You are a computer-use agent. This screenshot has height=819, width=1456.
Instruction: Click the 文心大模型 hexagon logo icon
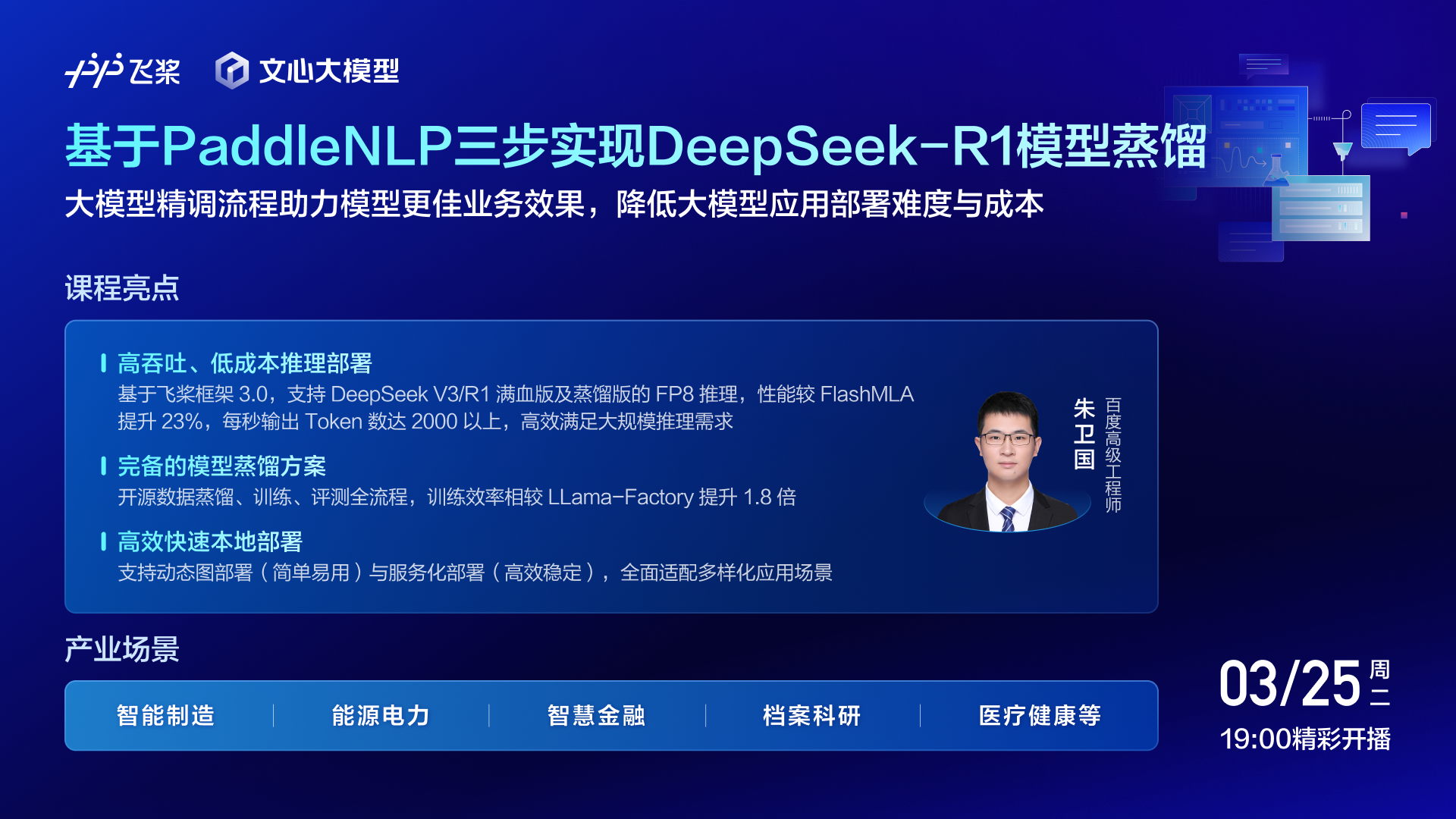(x=232, y=71)
